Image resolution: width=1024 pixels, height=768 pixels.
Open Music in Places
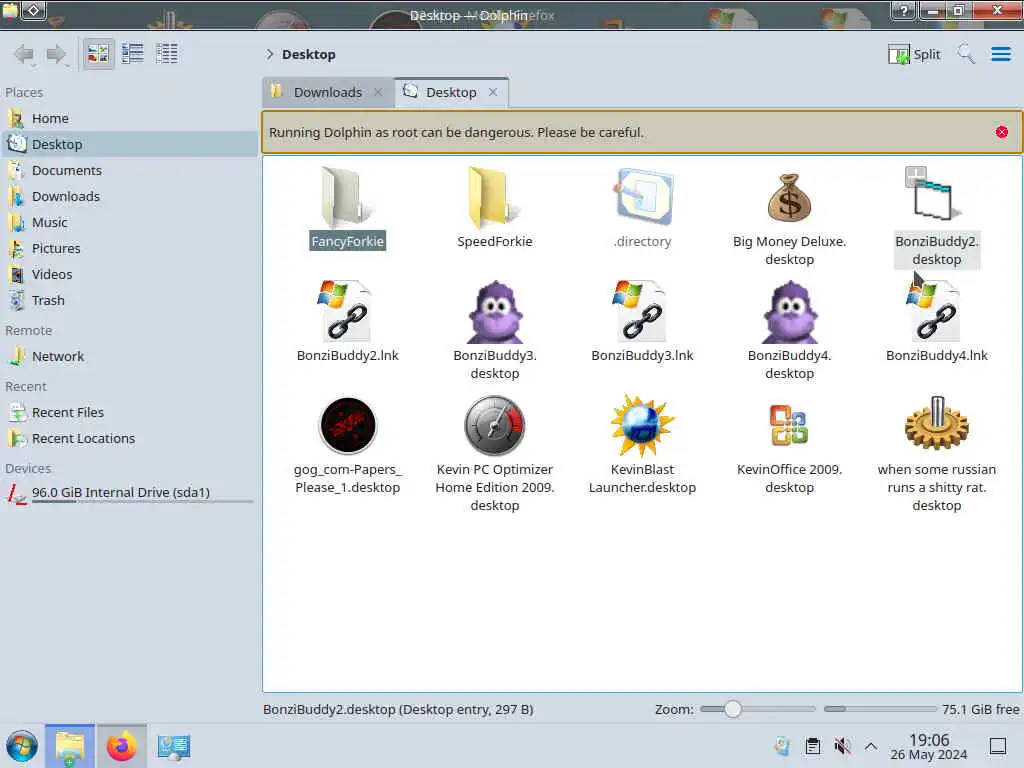pos(129,223)
